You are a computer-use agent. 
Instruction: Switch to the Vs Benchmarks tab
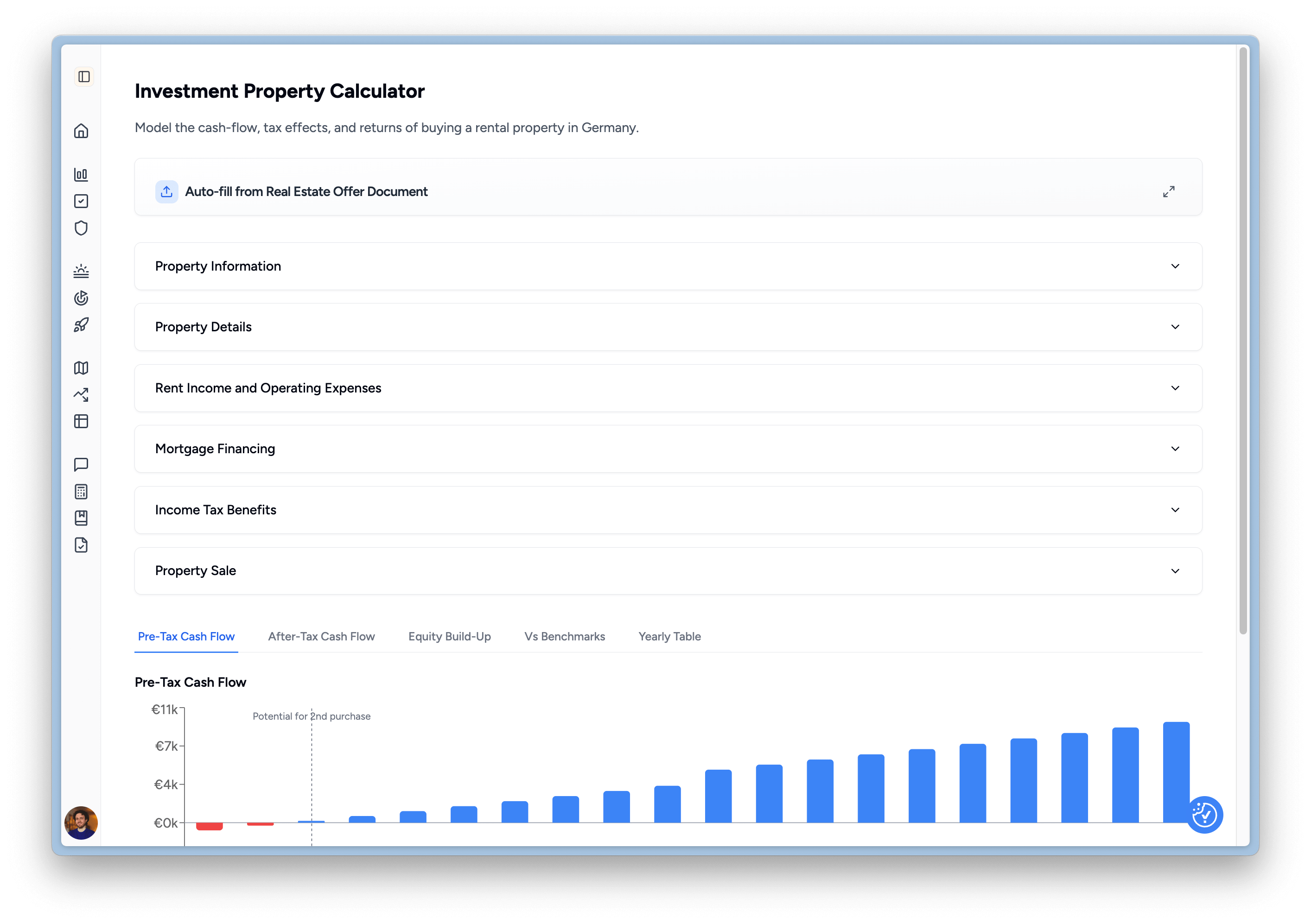pos(565,636)
